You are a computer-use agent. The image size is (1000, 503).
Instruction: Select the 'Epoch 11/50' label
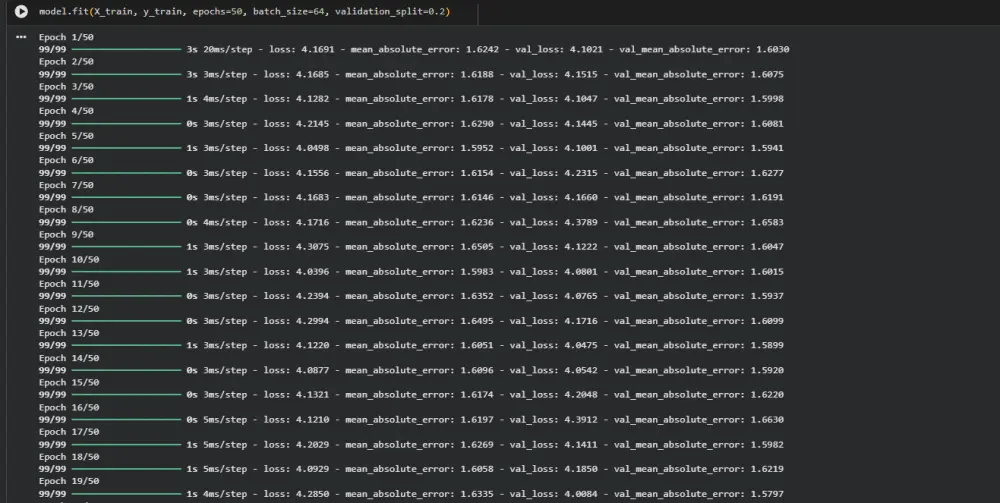pyautogui.click(x=69, y=284)
